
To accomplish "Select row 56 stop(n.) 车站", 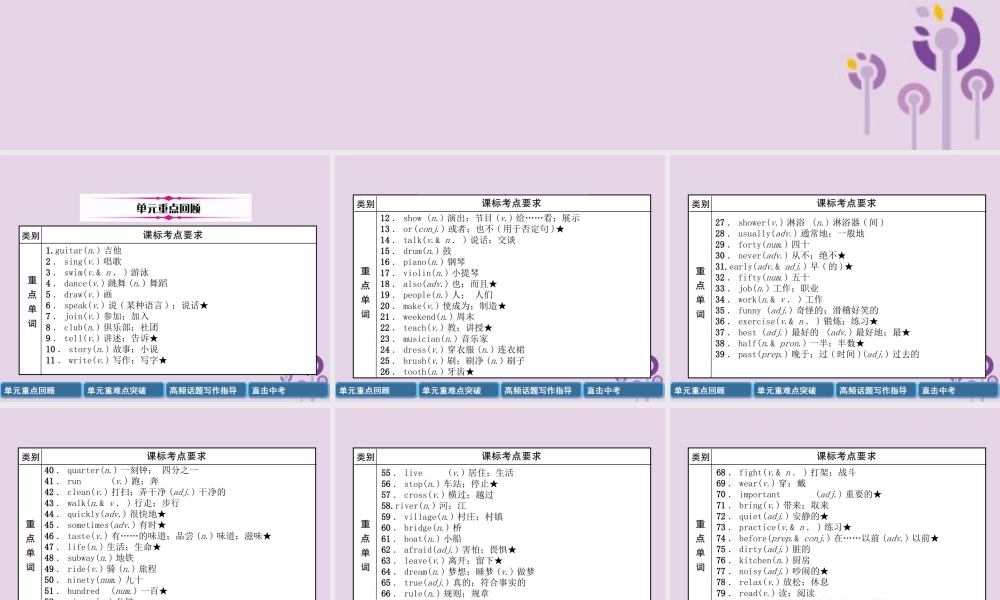I will 439,484.
